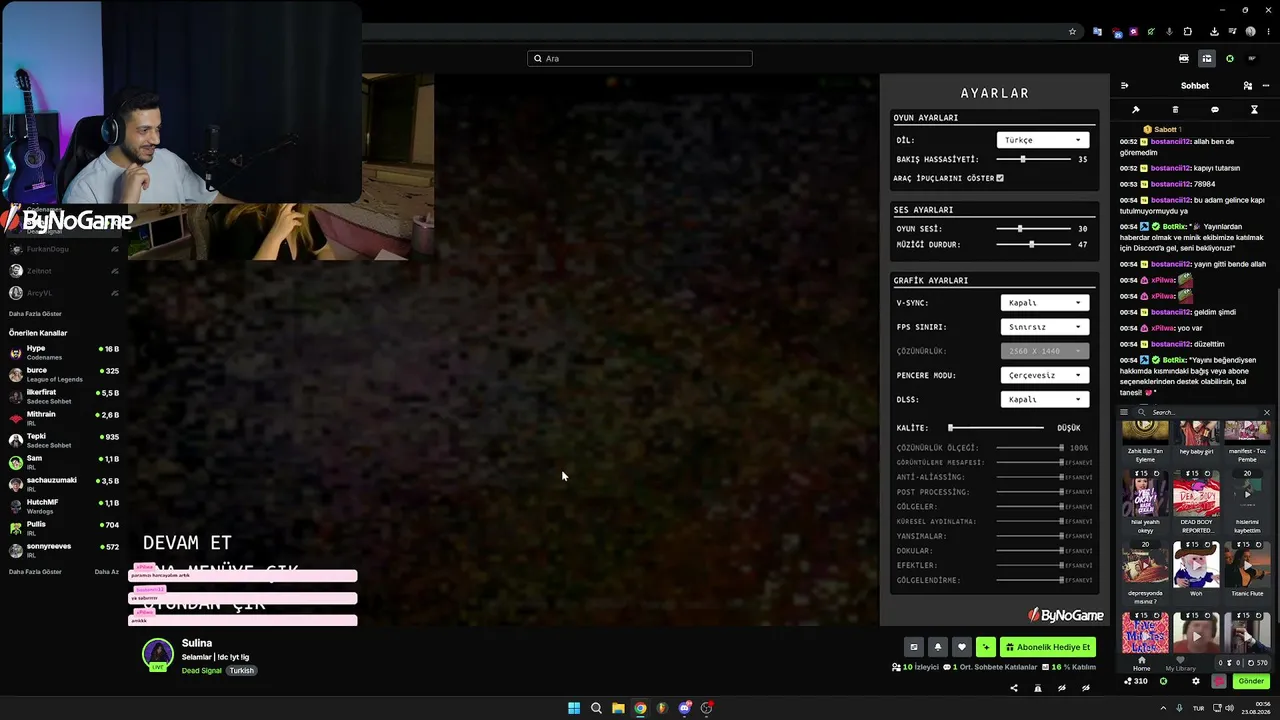Click the trash icon in chat toolbar
The image size is (1280, 720).
[1175, 110]
